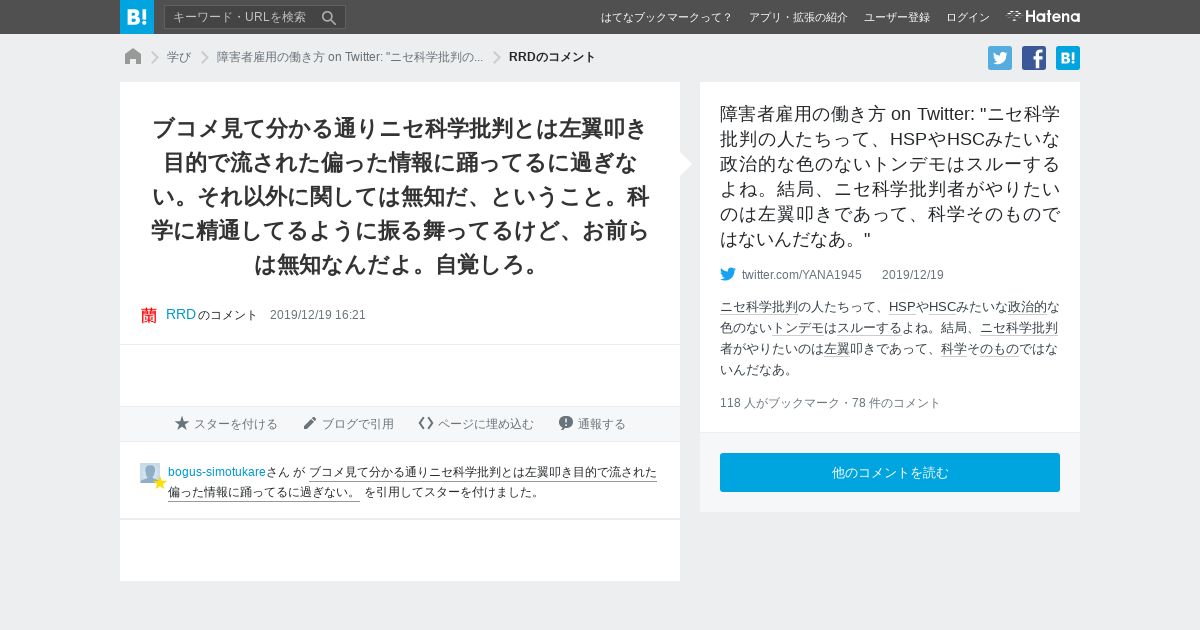Open ログイン in header
Screen dimensions: 1200x630
click(968, 17)
